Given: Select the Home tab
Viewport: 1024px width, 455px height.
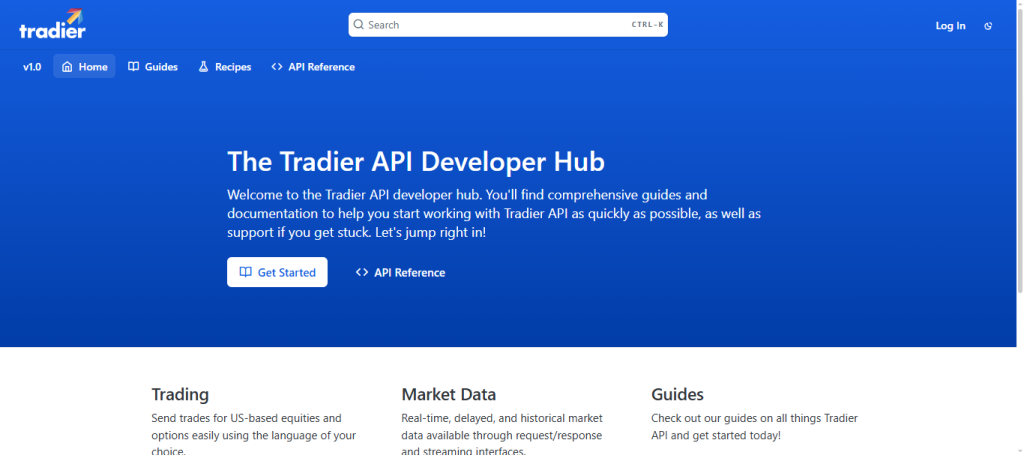Looking at the screenshot, I should pos(84,67).
